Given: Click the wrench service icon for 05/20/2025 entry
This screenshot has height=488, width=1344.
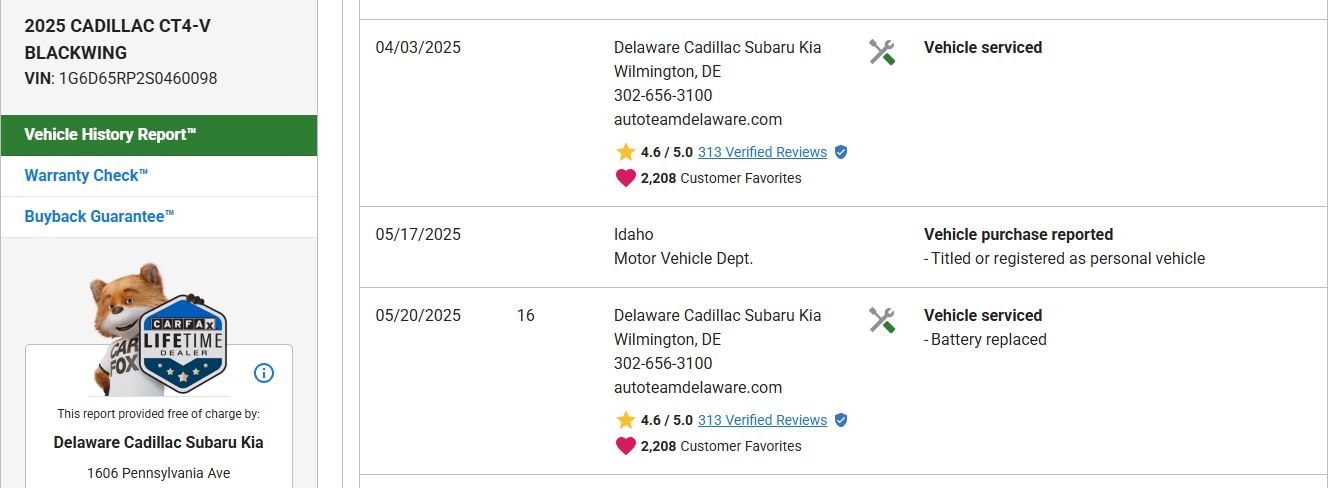Looking at the screenshot, I should [x=881, y=320].
